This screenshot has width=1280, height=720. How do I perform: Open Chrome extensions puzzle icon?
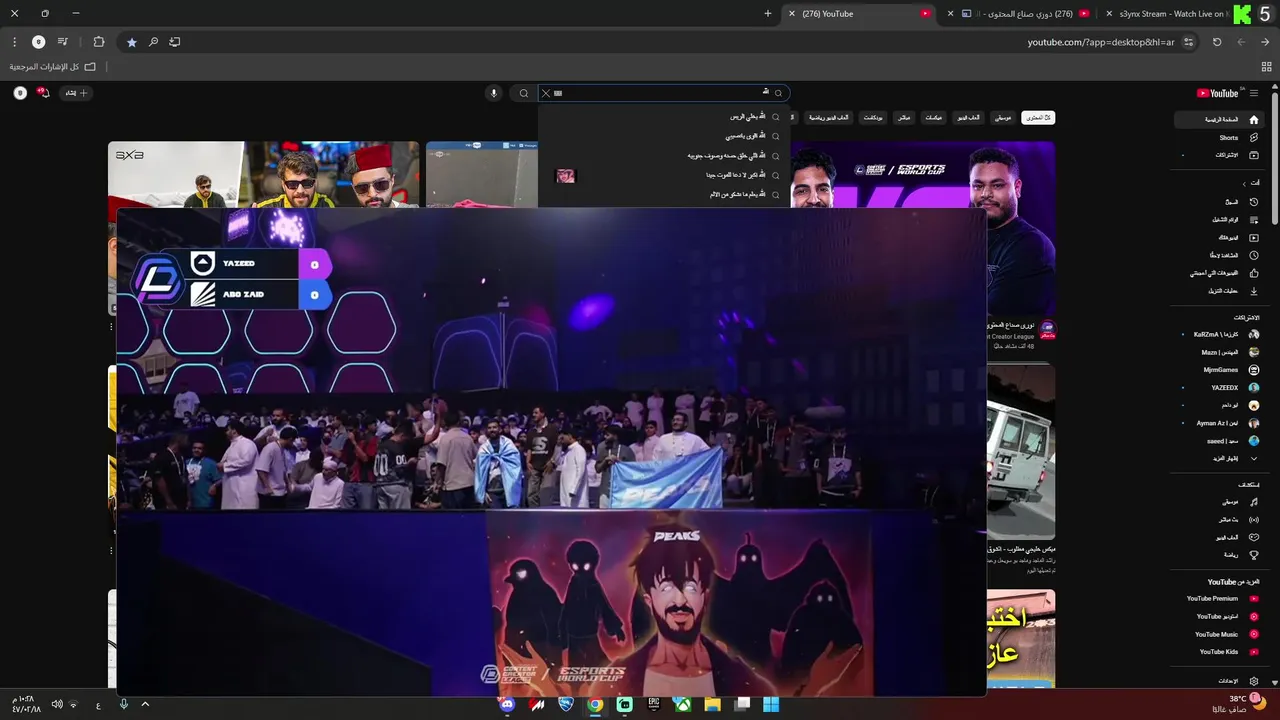click(99, 42)
